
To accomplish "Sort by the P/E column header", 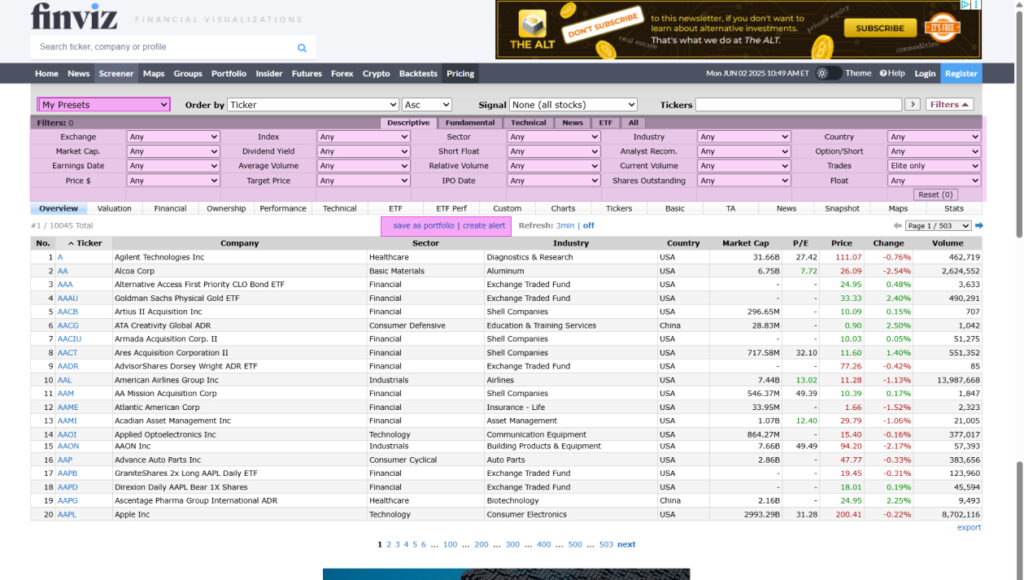I will 801,243.
